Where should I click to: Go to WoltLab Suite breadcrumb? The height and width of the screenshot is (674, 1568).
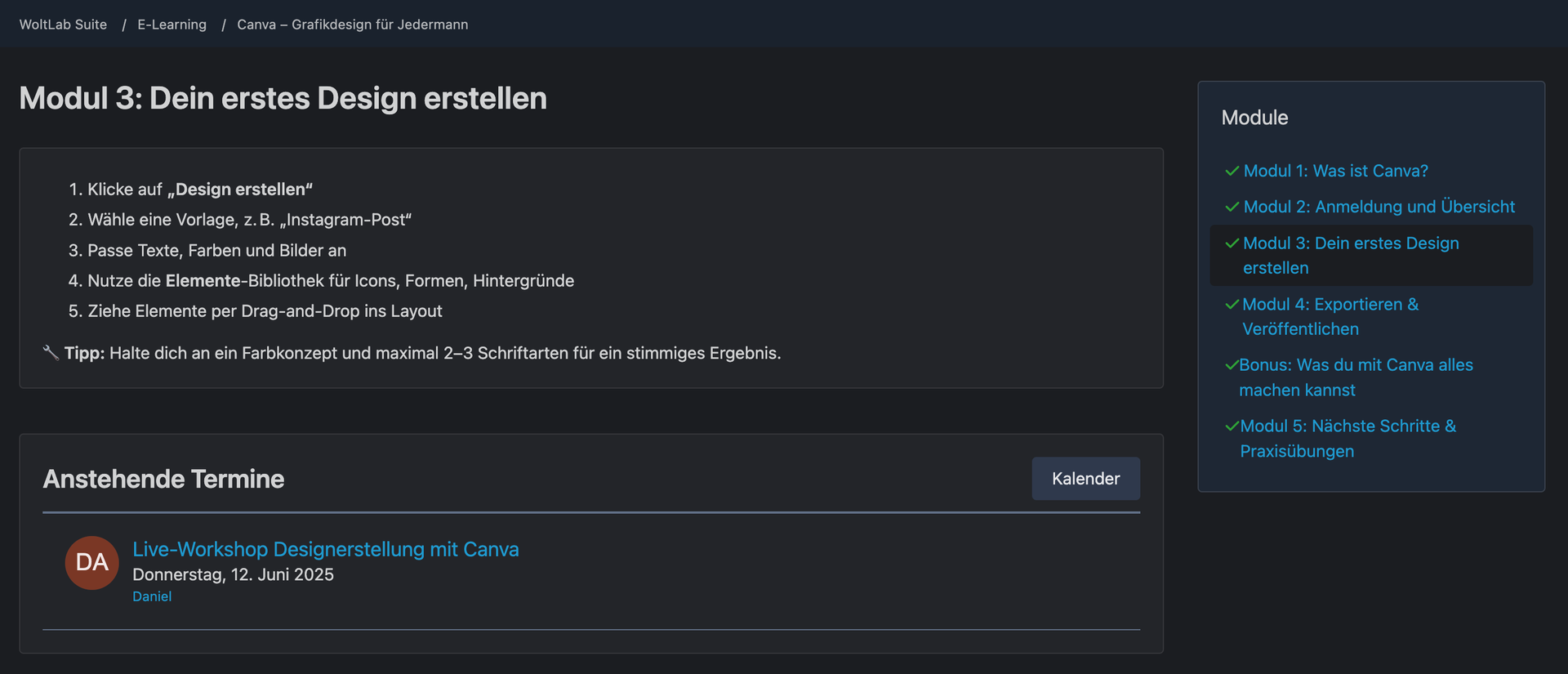click(x=63, y=25)
